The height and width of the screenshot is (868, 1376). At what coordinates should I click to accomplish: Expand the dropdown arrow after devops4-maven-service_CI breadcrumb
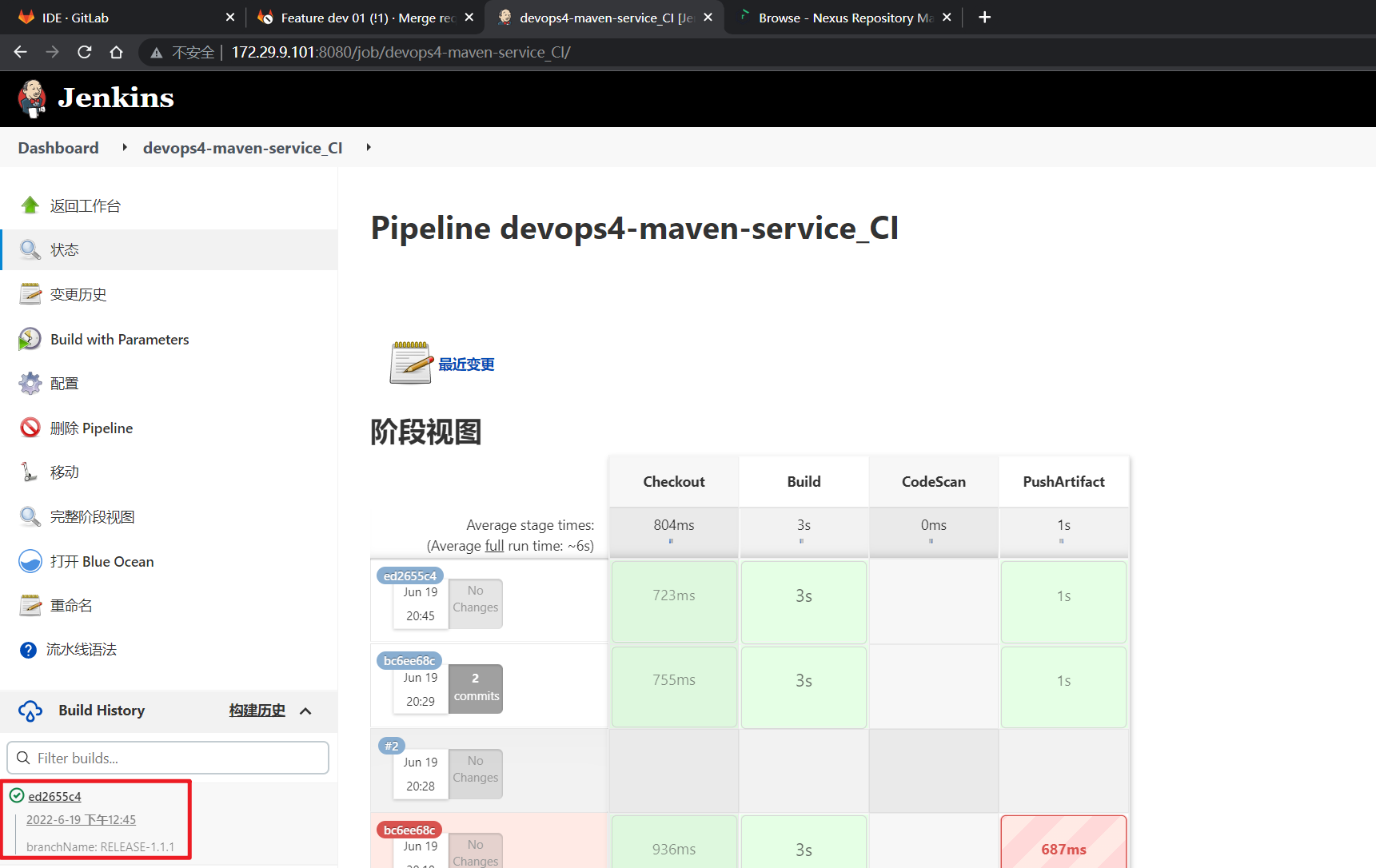tap(369, 147)
